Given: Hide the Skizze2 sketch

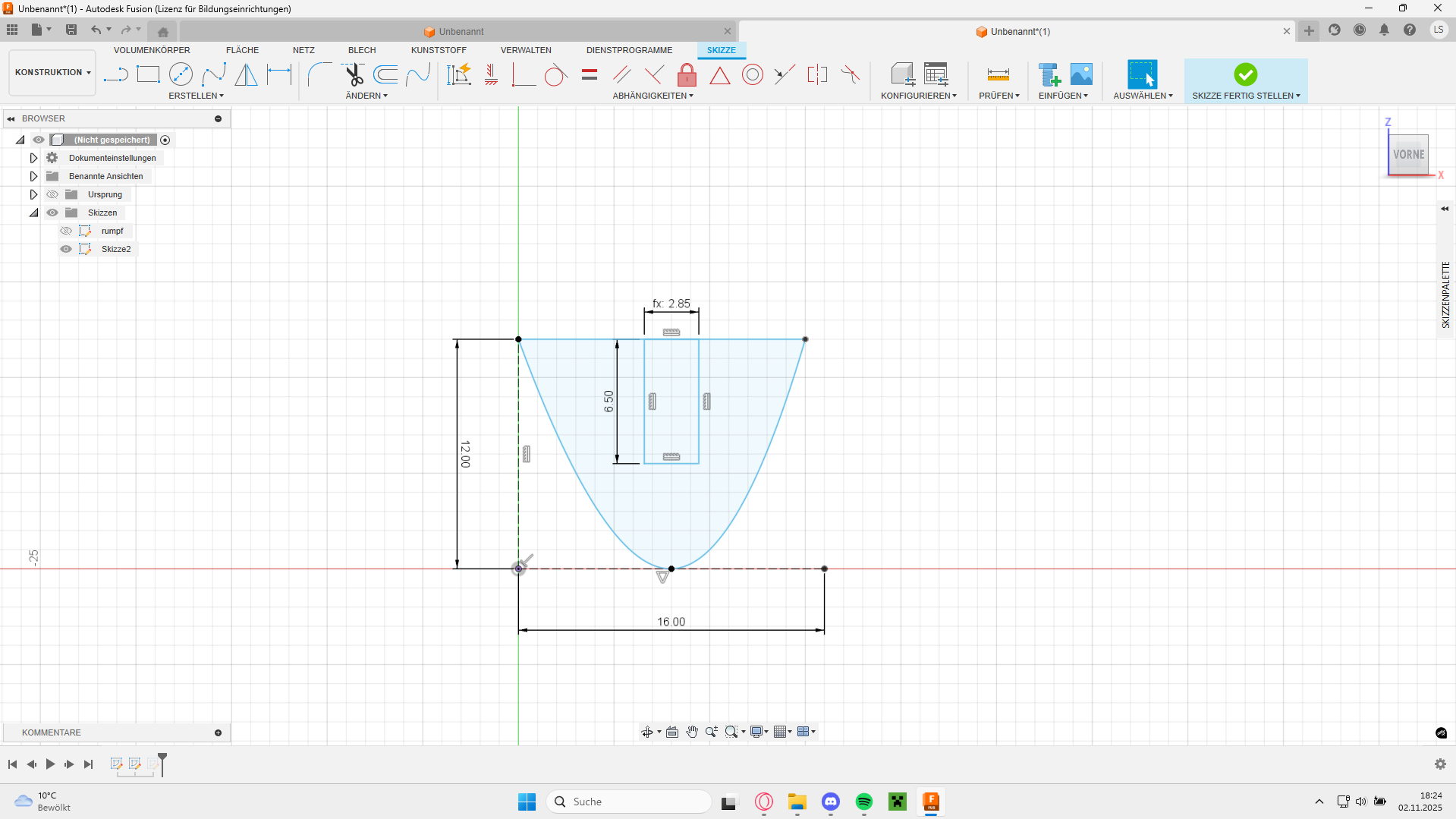Looking at the screenshot, I should [66, 249].
